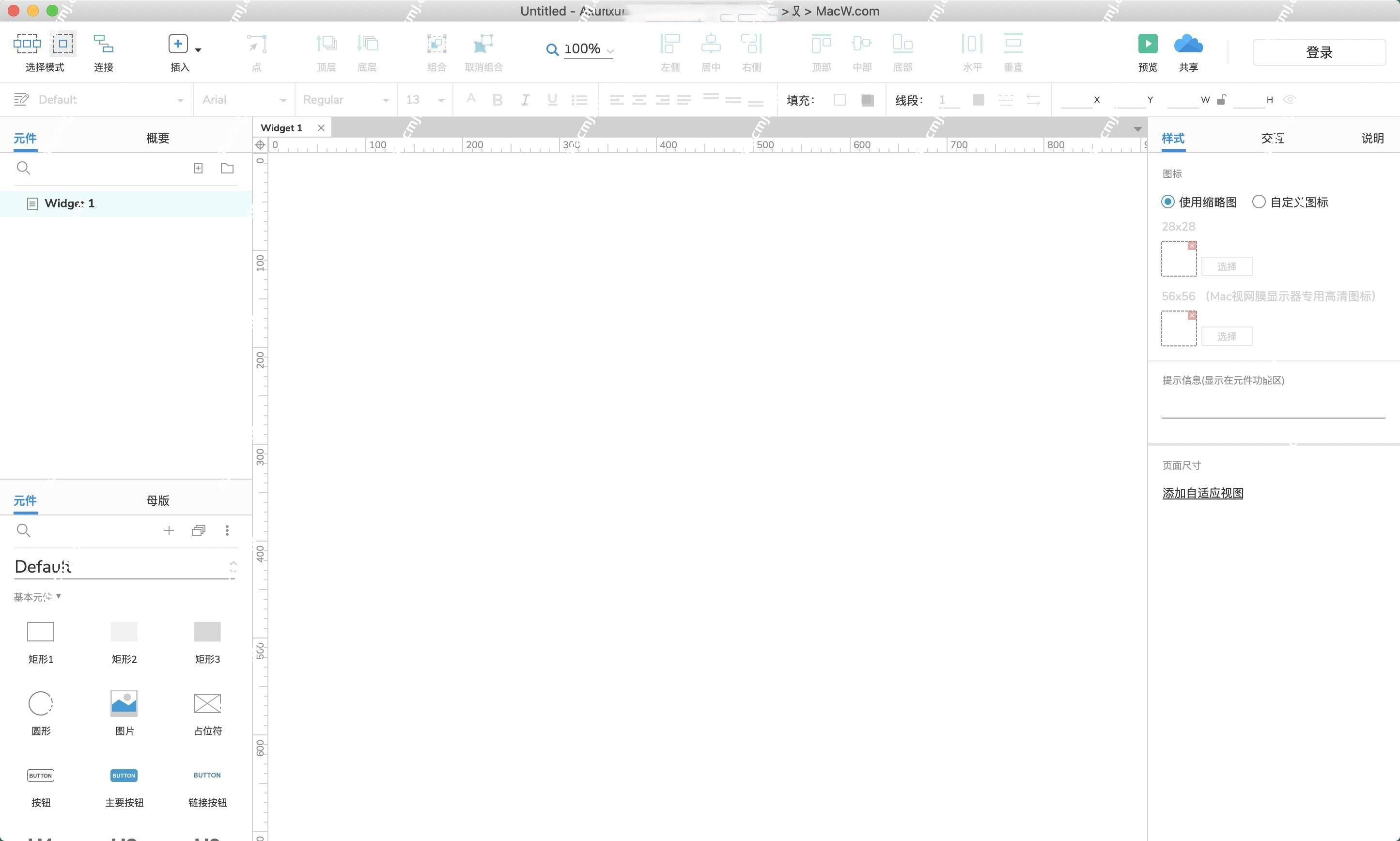The height and width of the screenshot is (841, 1400).
Task: Select the 矩形1 widget
Action: (x=41, y=642)
